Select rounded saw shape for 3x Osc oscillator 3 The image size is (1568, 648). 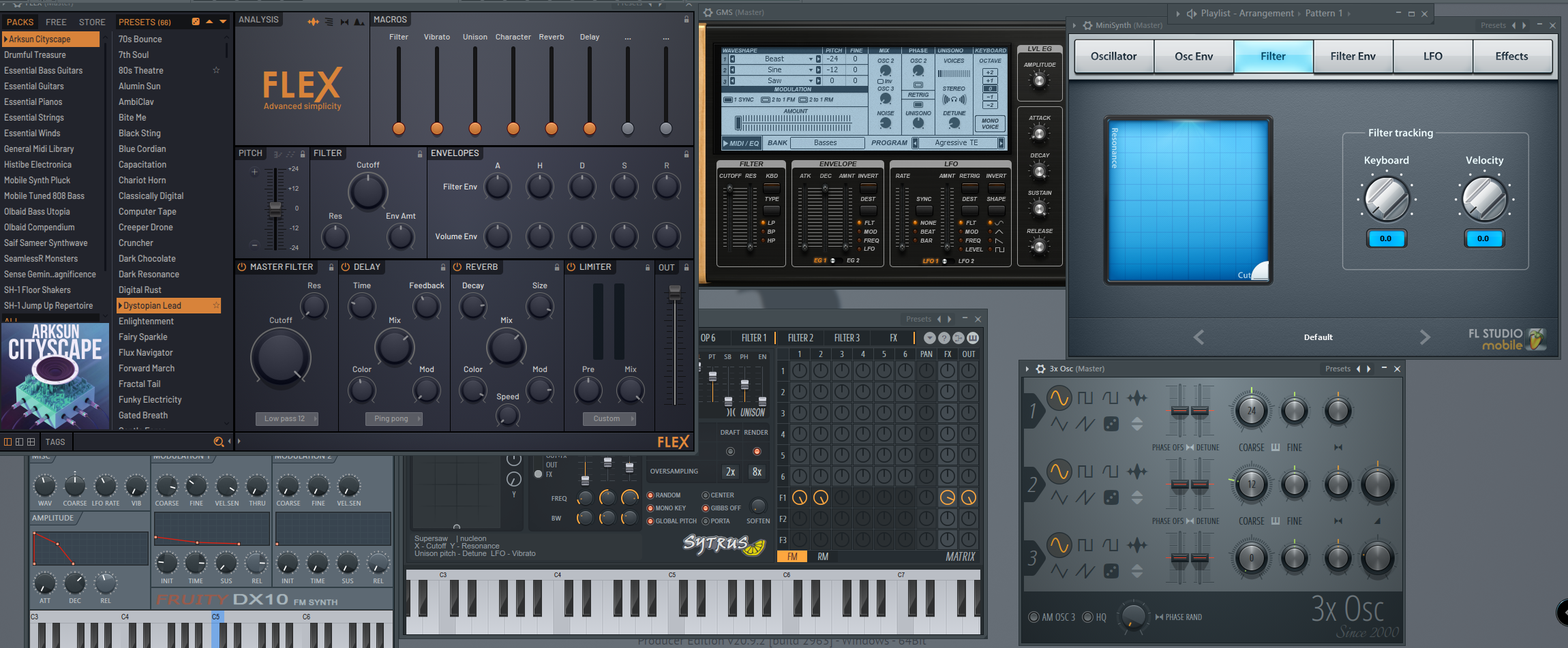(x=1111, y=545)
